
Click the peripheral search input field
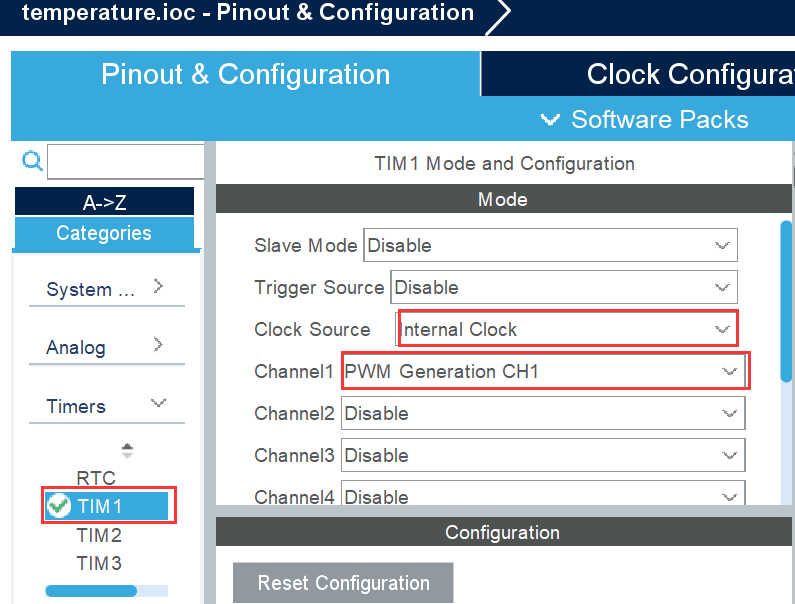point(125,162)
